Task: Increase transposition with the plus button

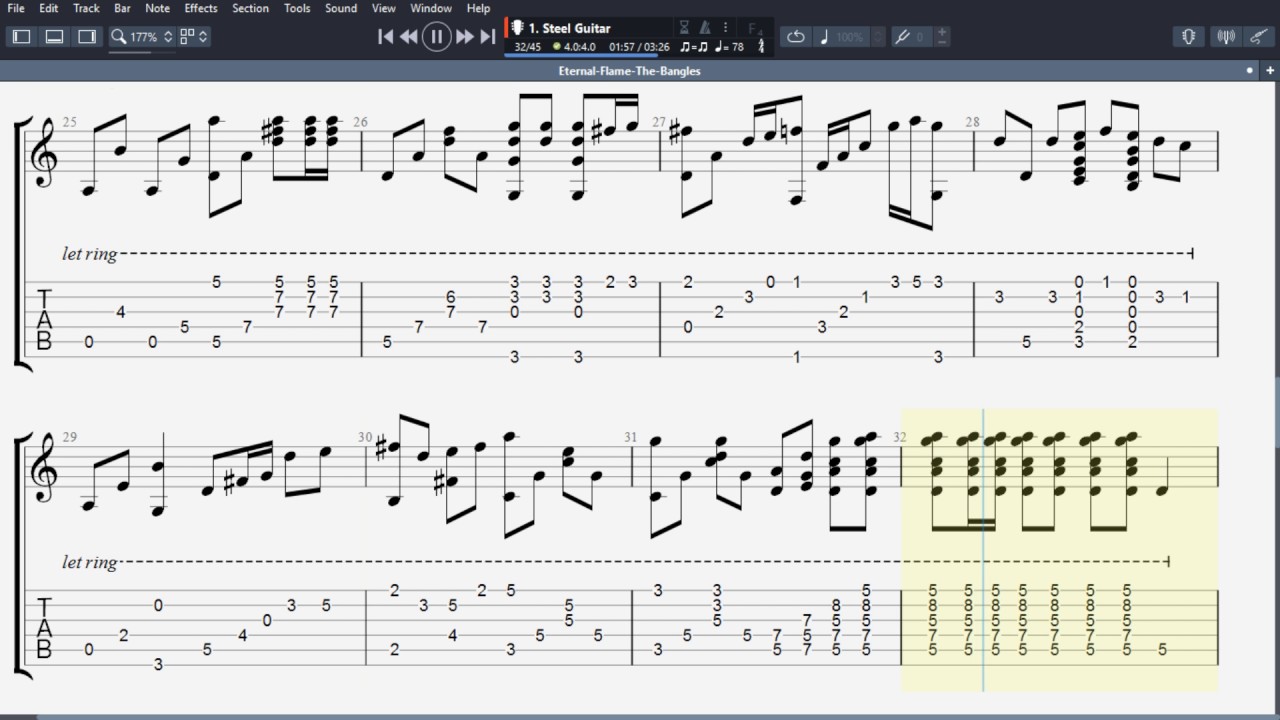Action: (x=942, y=33)
